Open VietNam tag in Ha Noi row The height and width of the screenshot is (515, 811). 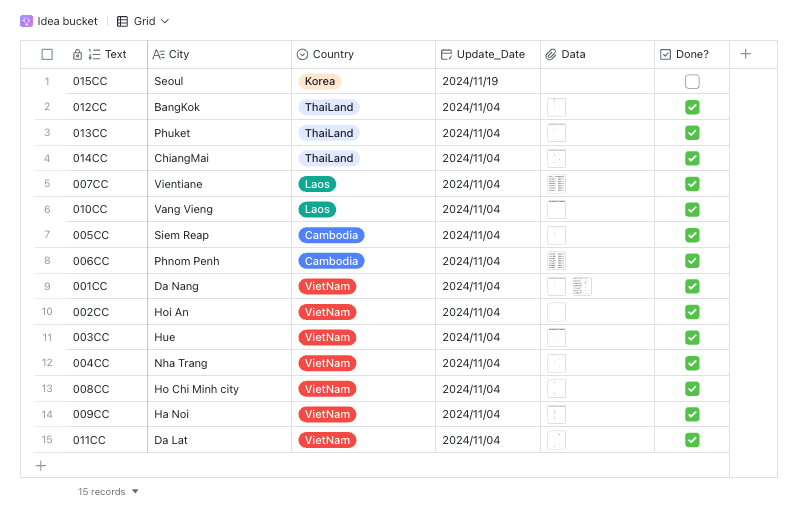coord(327,414)
